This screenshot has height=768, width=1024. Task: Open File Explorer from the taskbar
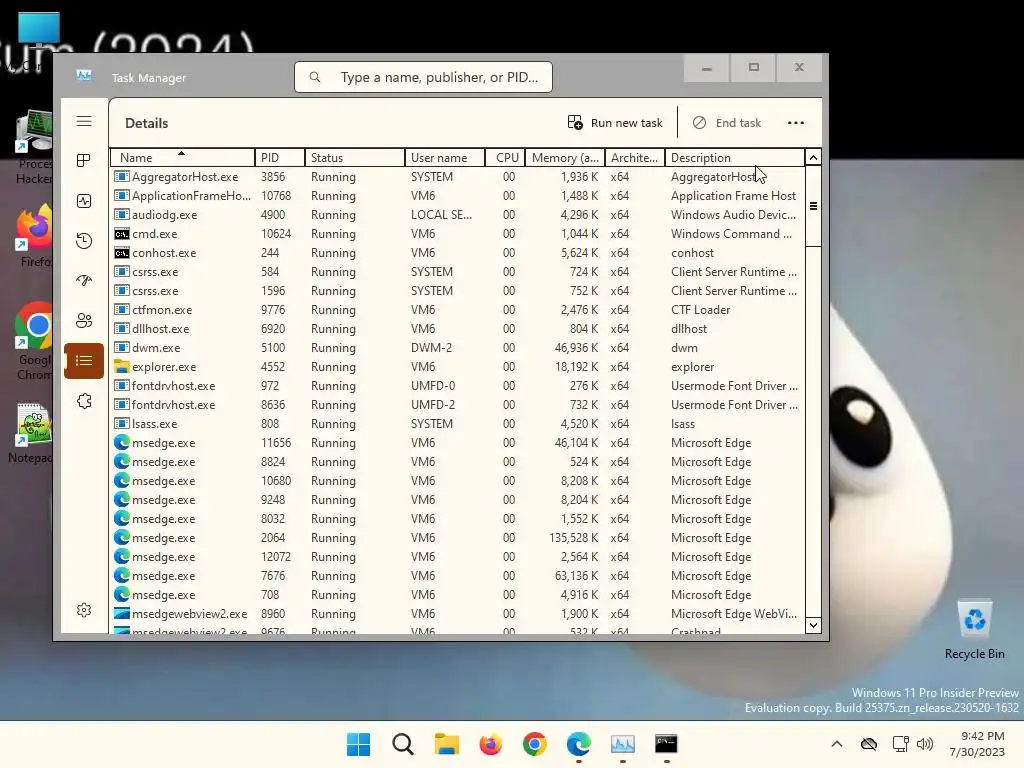pos(447,744)
